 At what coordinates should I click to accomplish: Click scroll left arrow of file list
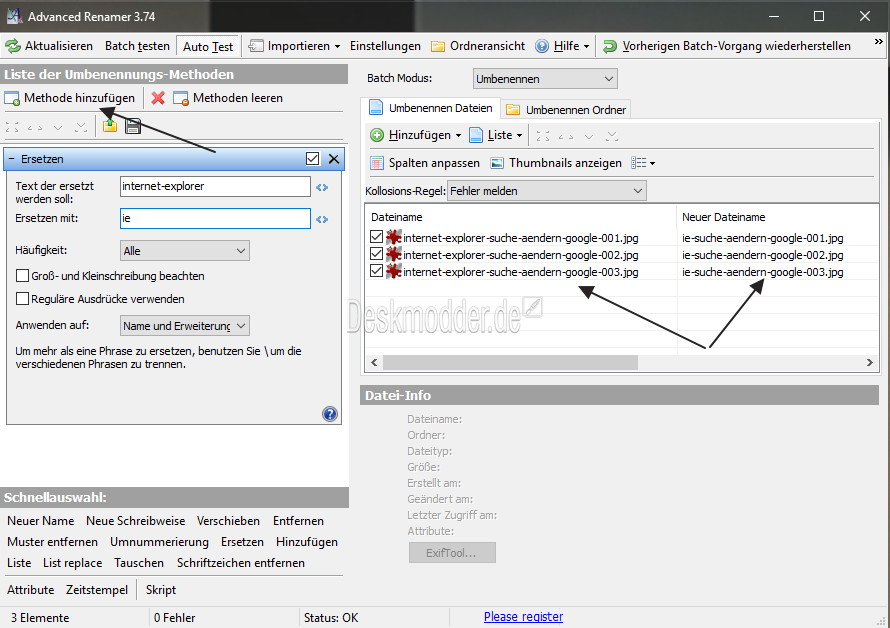pos(373,362)
